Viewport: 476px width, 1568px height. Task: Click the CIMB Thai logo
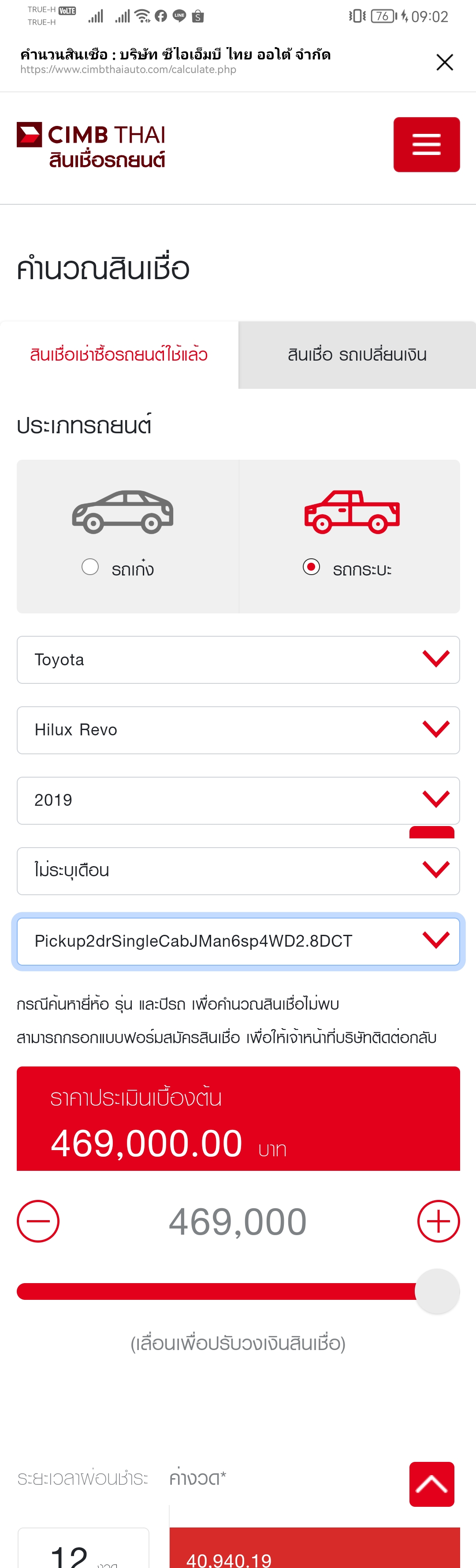(91, 145)
